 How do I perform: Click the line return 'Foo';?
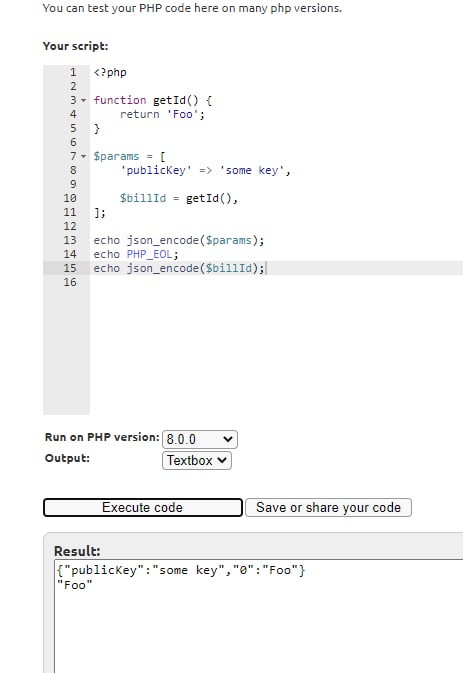click(x=162, y=114)
